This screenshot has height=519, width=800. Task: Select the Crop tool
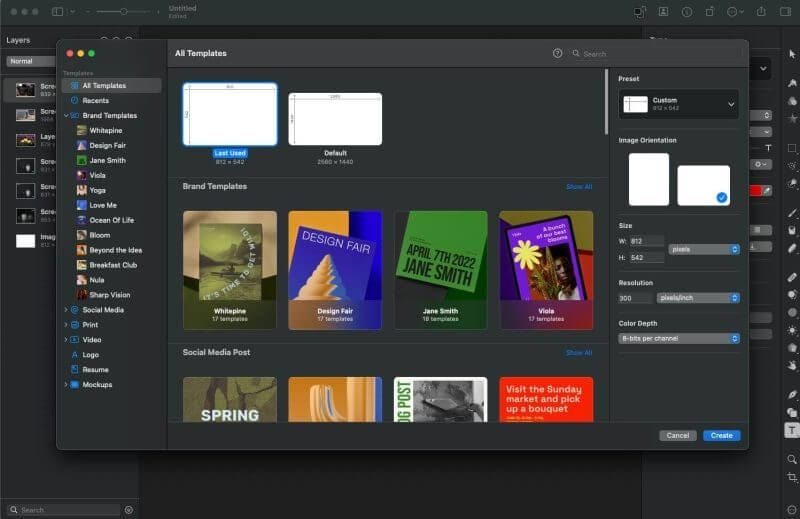click(792, 477)
